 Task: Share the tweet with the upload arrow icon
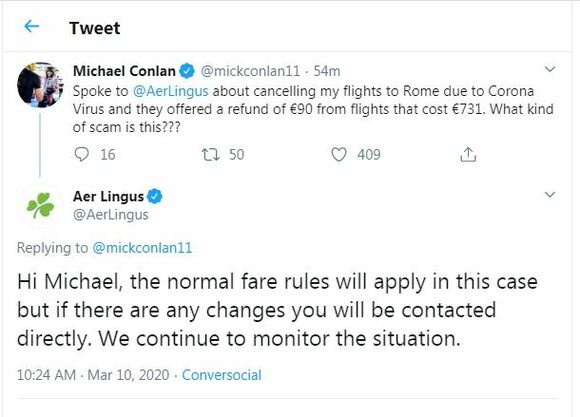click(468, 154)
